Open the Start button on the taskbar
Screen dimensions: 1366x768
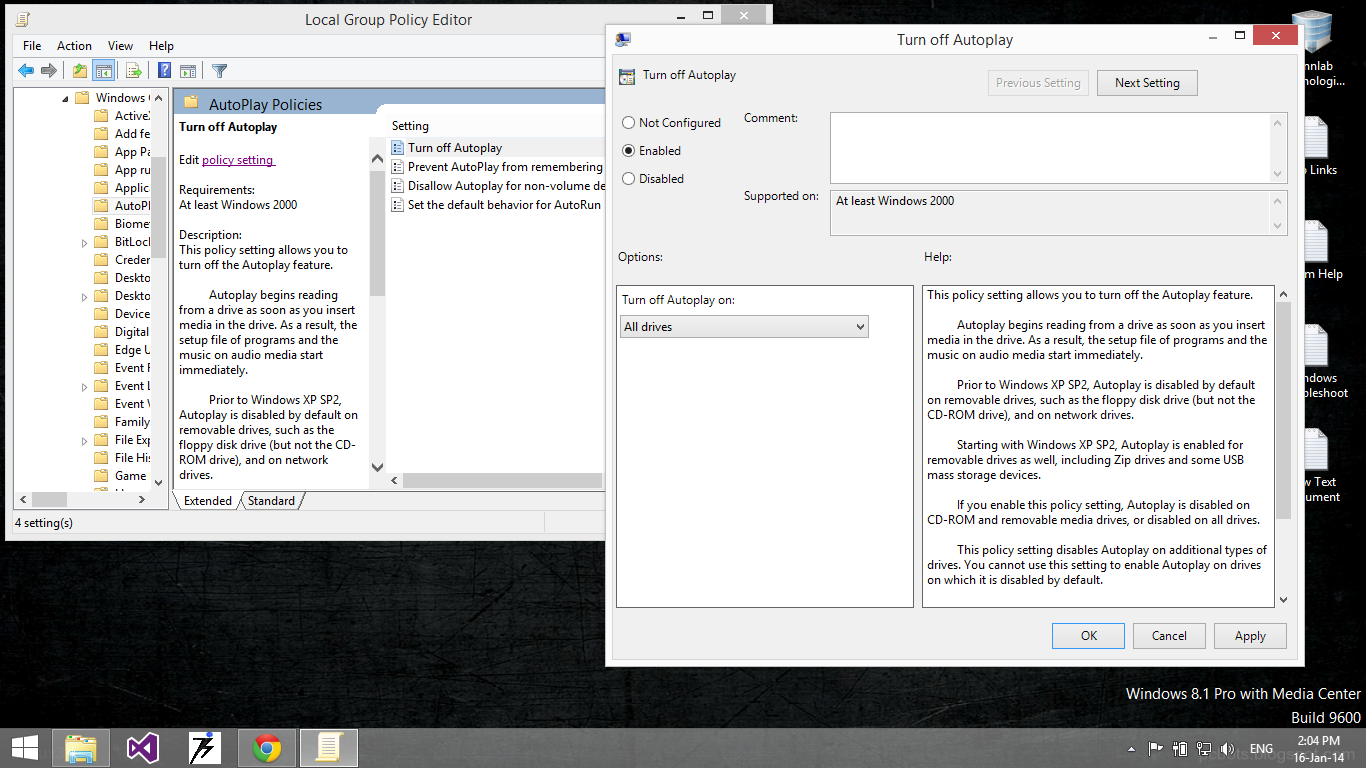coord(25,747)
